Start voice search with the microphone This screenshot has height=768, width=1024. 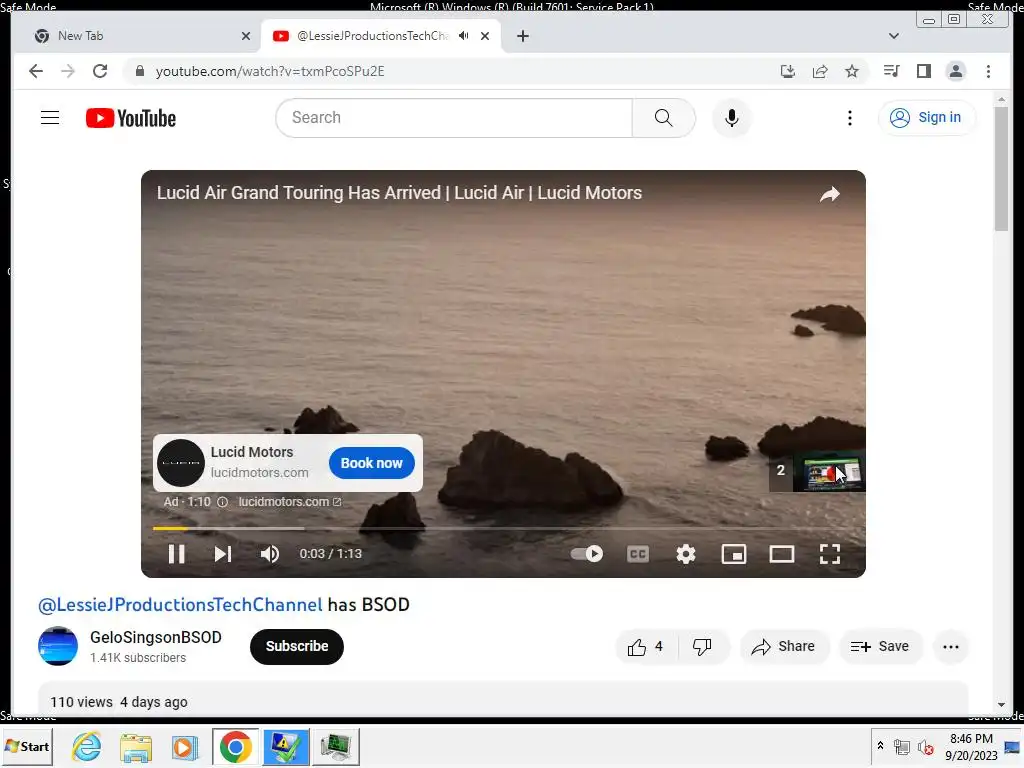pyautogui.click(x=731, y=118)
